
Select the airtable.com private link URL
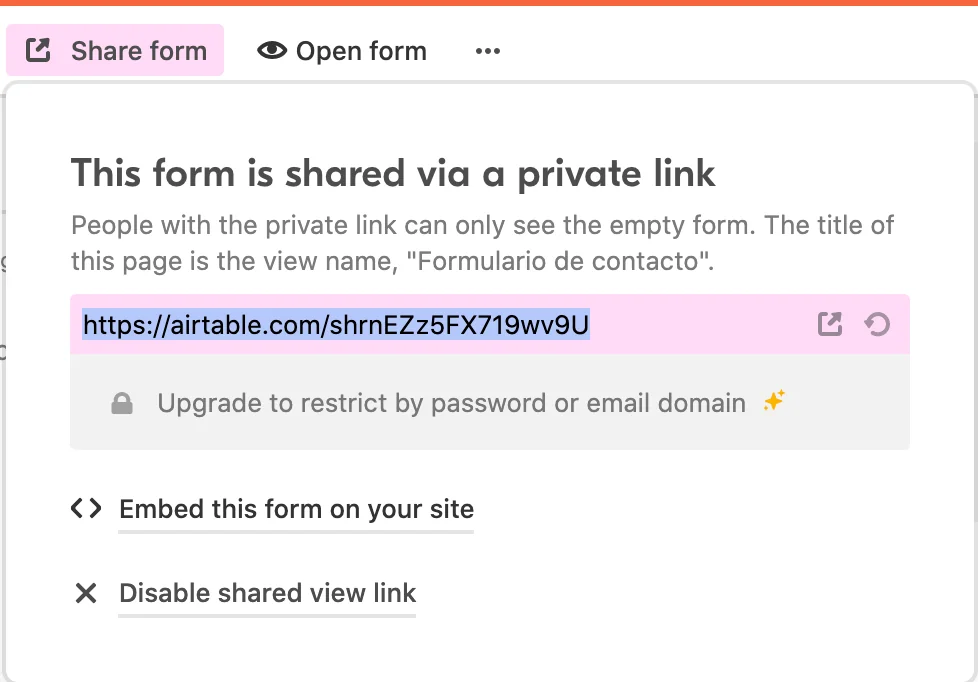(x=336, y=324)
